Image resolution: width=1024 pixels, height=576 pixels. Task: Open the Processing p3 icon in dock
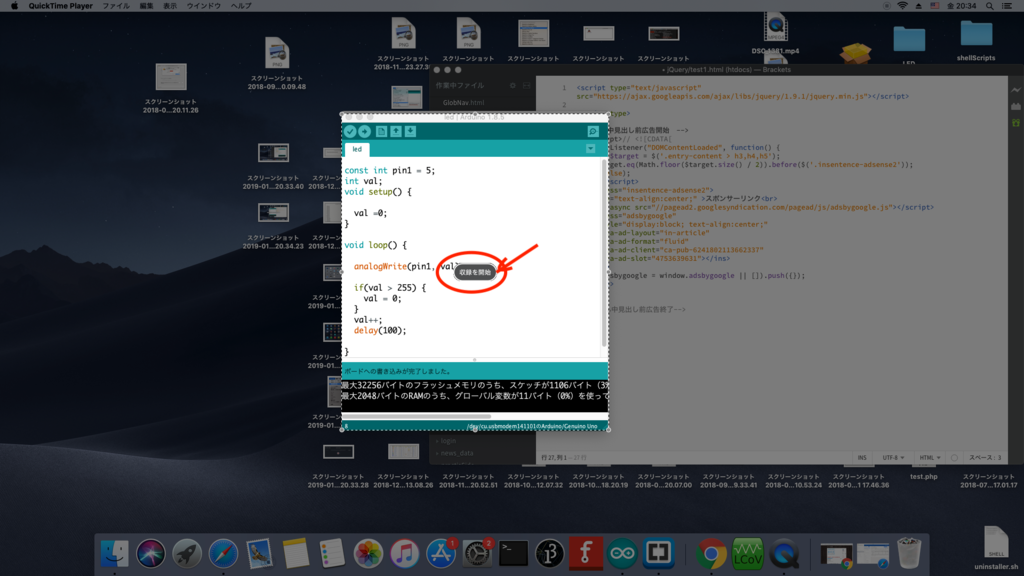tap(549, 554)
